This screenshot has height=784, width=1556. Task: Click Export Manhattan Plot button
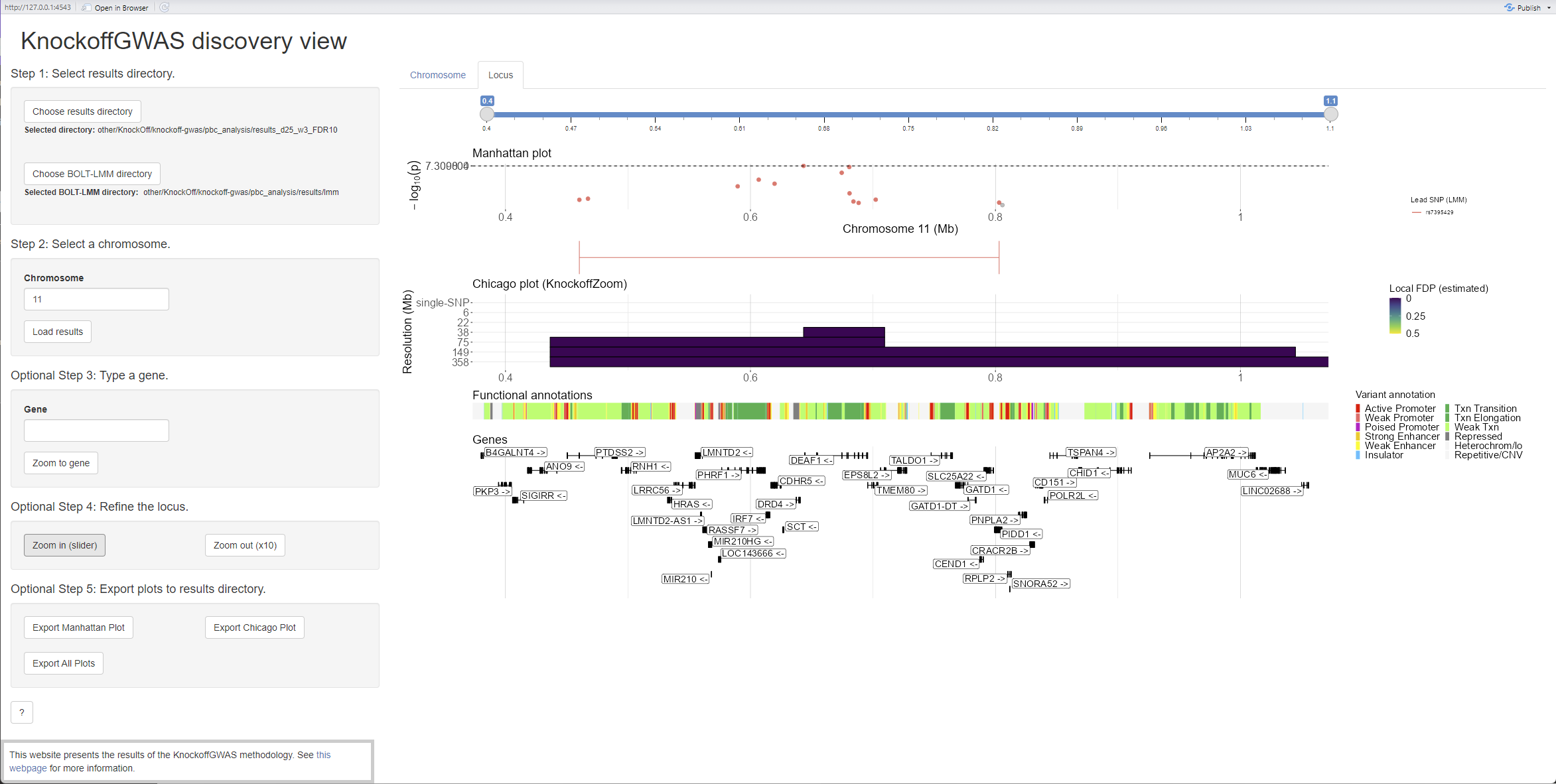pos(78,627)
